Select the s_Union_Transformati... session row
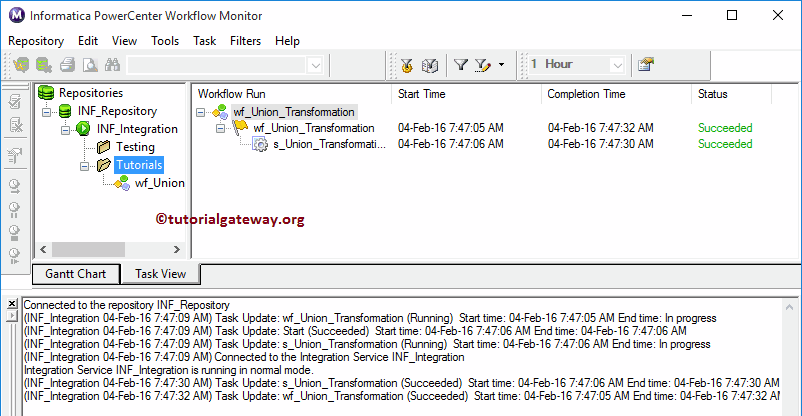The width and height of the screenshot is (802, 416). [329, 144]
